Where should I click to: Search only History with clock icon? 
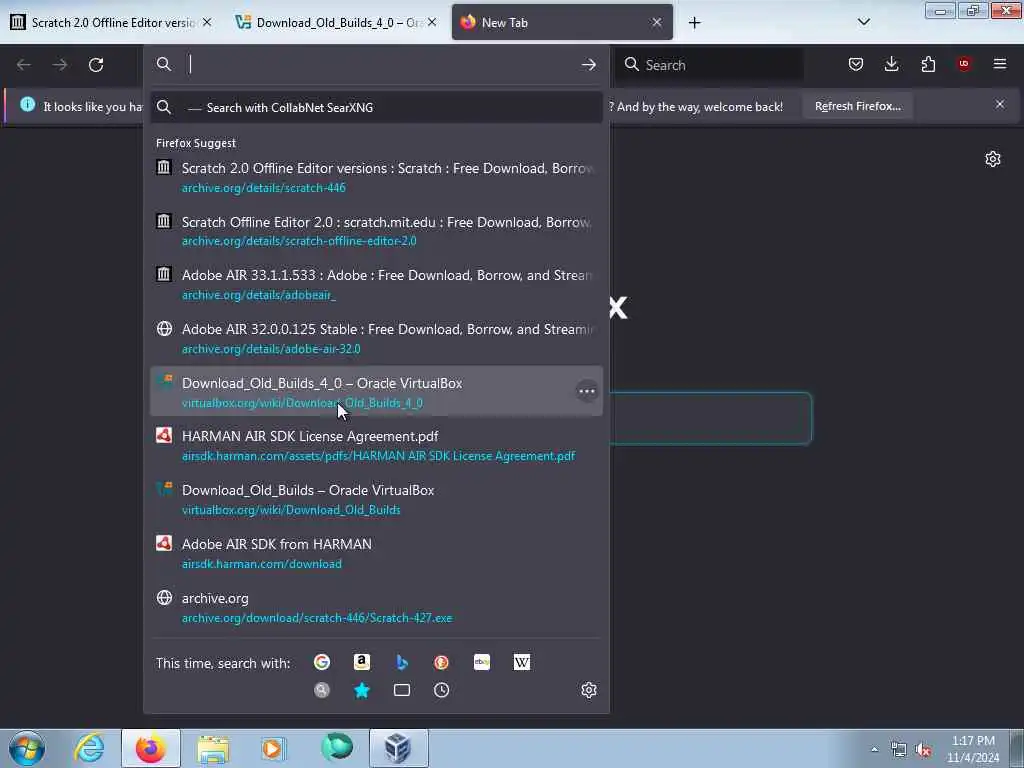coord(441,690)
